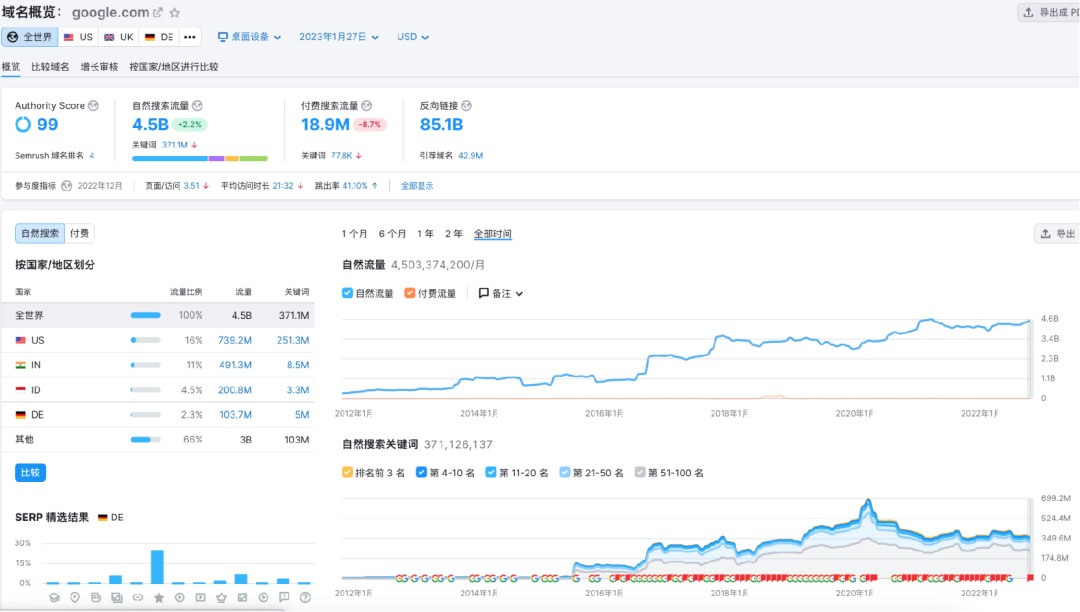Switch to the 比较域名 tab
This screenshot has width=1080, height=612.
coord(50,67)
